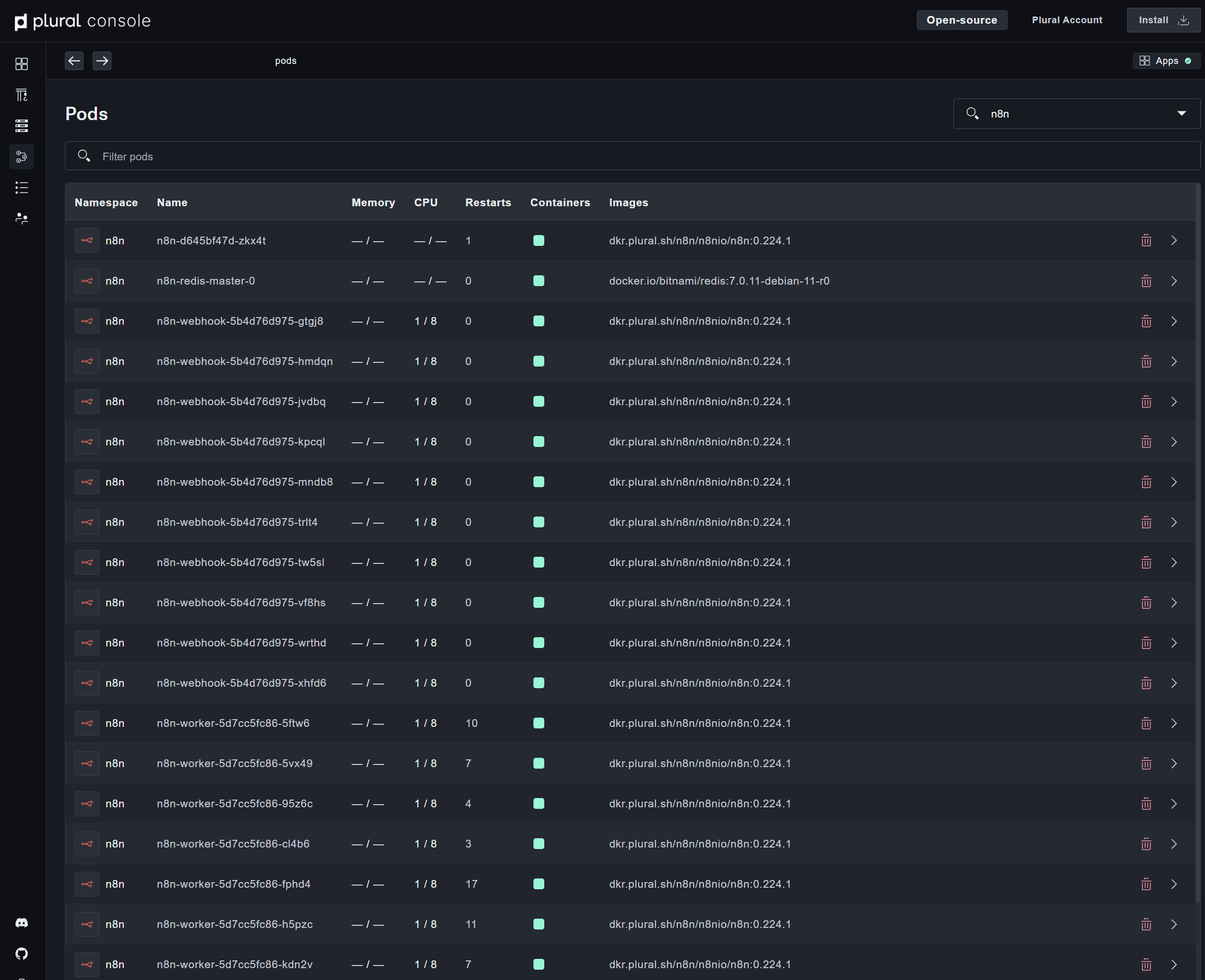
Task: Click the Plural Account tab
Action: tap(1066, 20)
